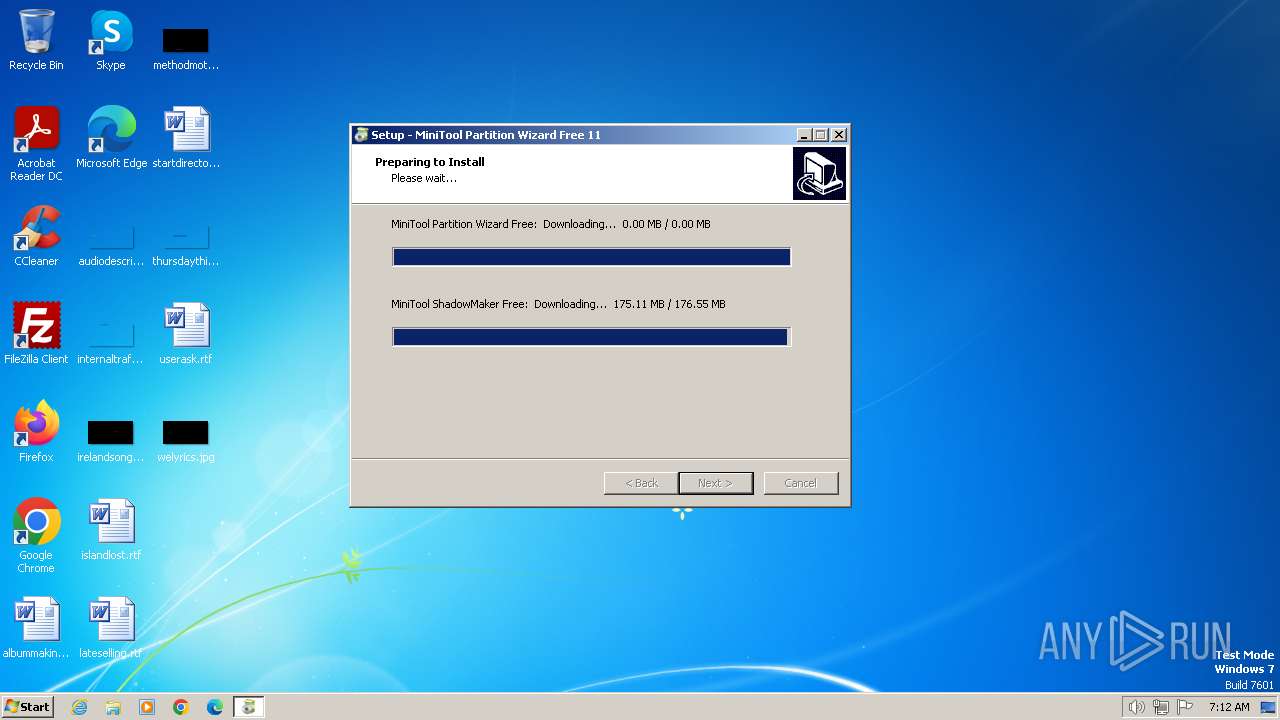Select the methodmot... desktop file

[x=186, y=48]
